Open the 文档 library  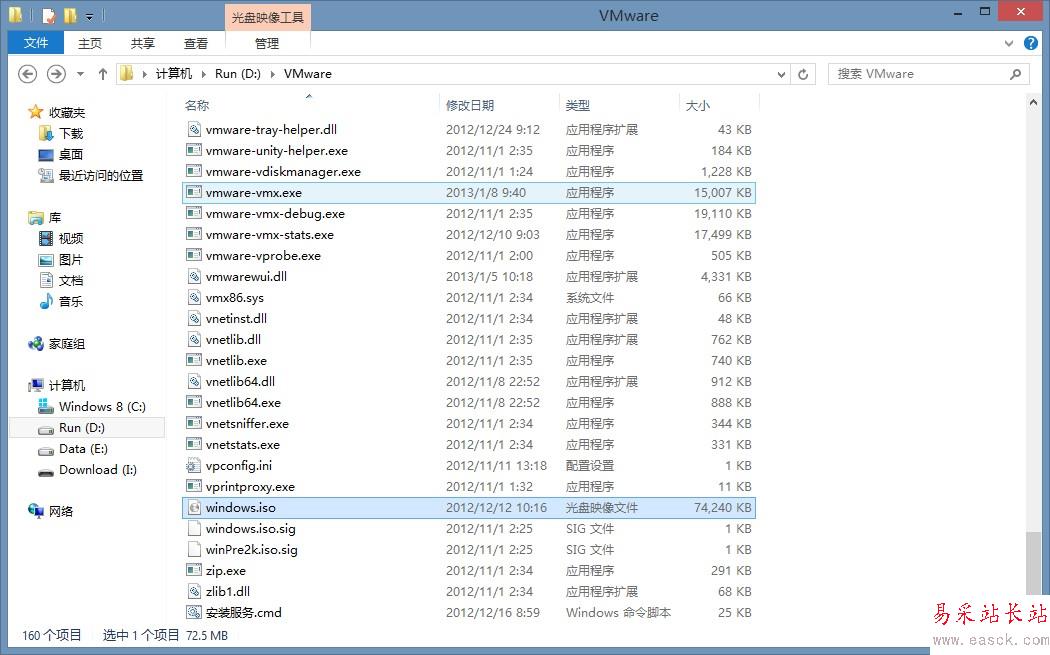tap(70, 281)
